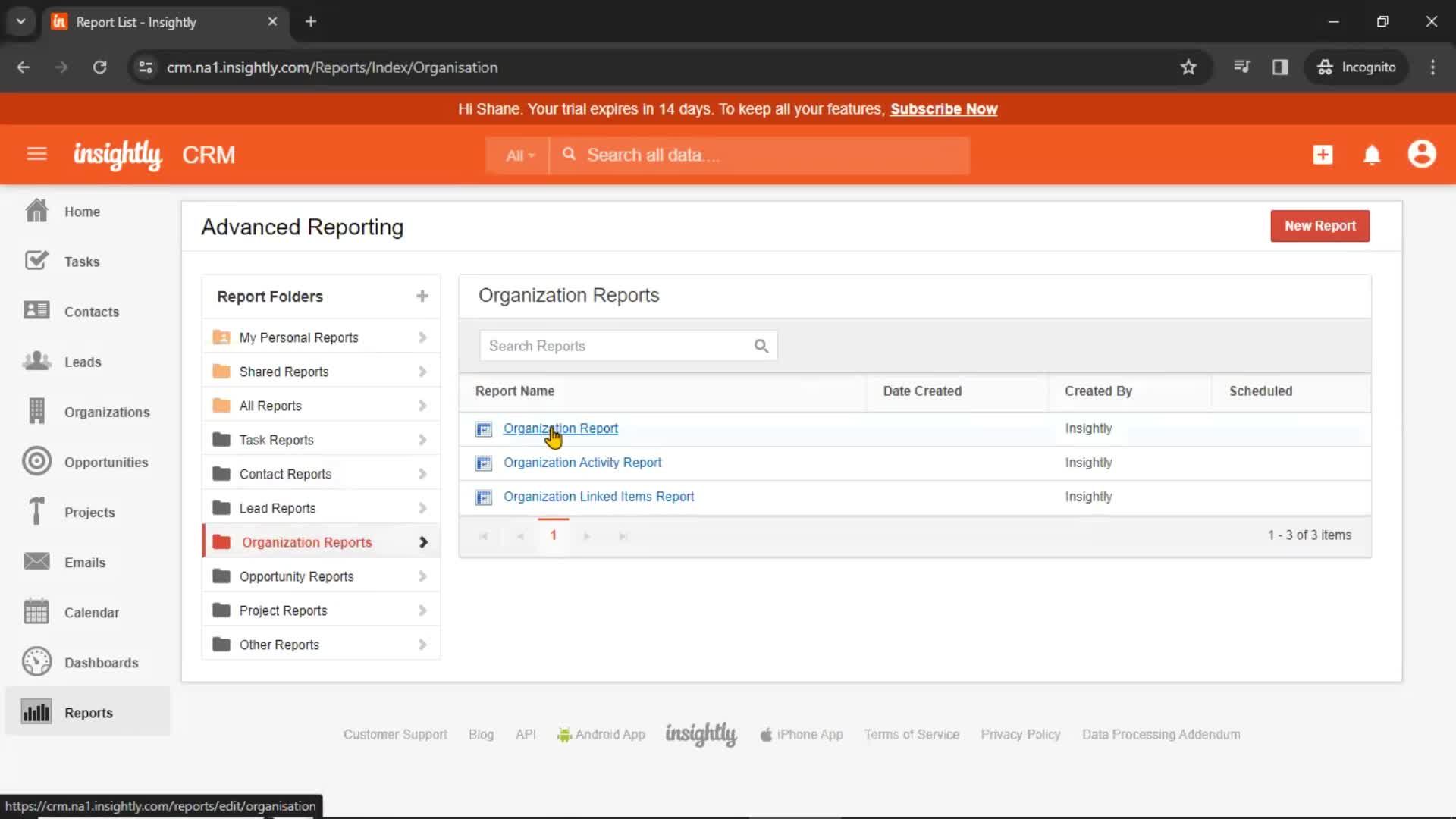Bookmark page with star icon

[1188, 67]
